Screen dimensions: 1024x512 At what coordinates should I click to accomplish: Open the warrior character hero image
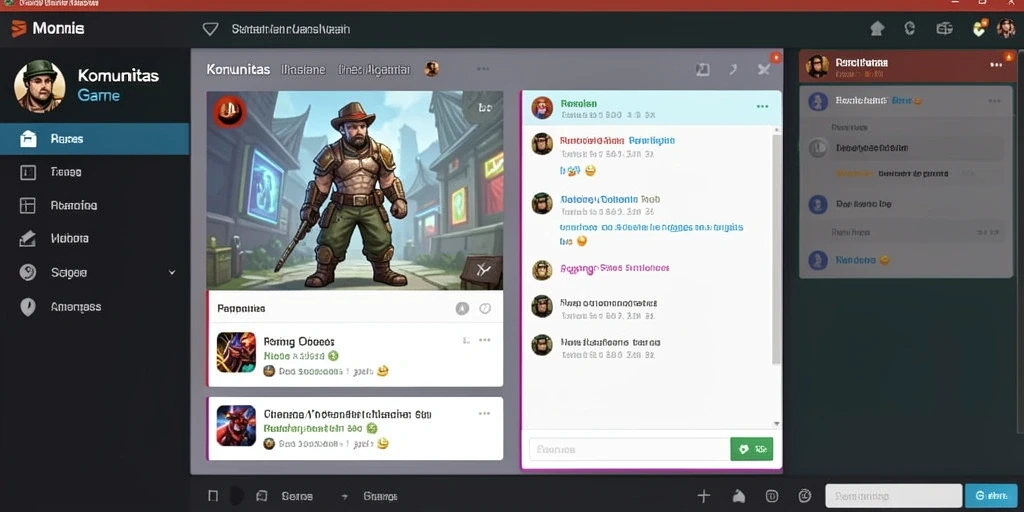[x=355, y=190]
